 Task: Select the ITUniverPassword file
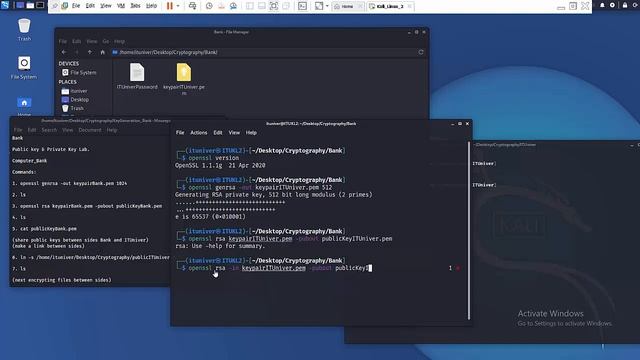137,76
